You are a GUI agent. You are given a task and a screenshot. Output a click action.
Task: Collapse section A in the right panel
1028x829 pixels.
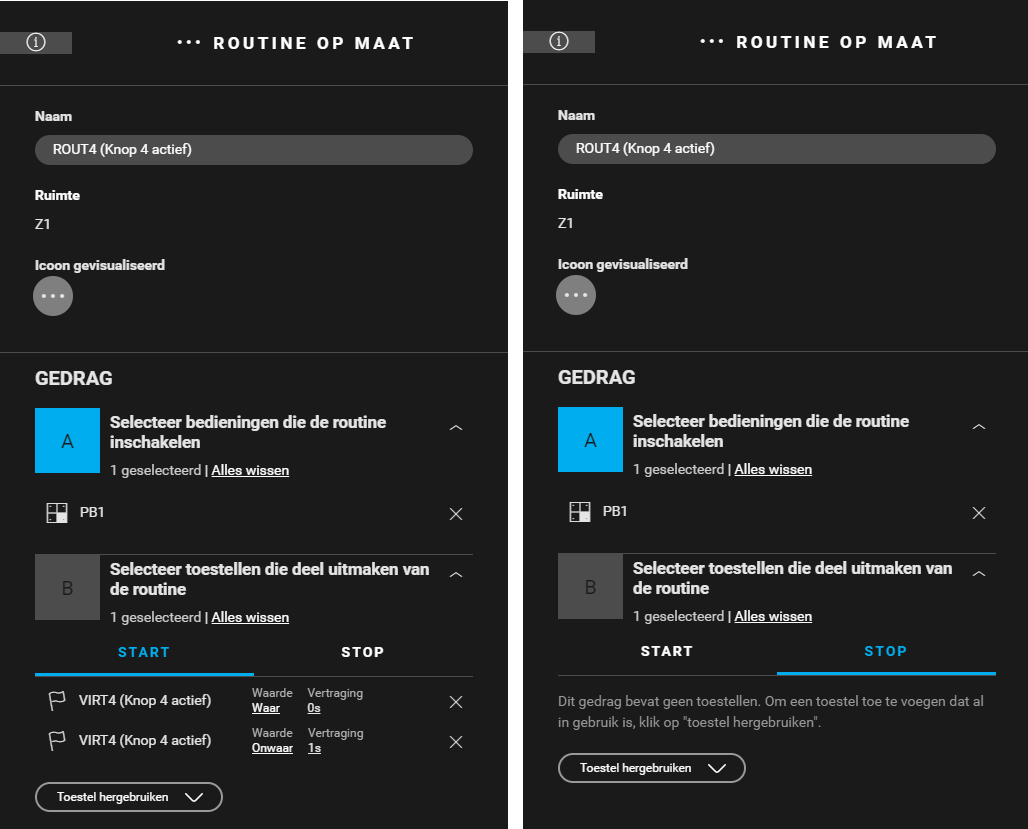pos(979,427)
